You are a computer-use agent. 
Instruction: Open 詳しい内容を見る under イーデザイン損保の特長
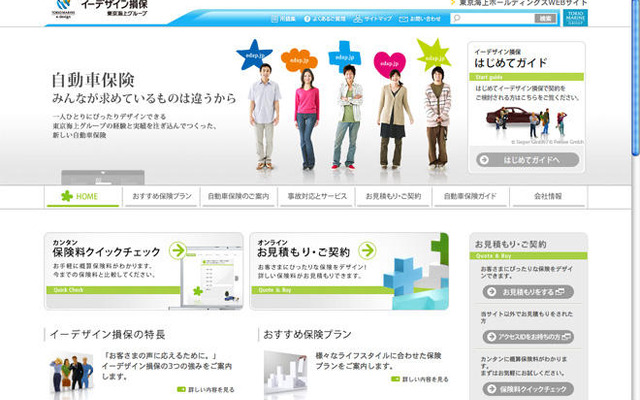pos(206,390)
